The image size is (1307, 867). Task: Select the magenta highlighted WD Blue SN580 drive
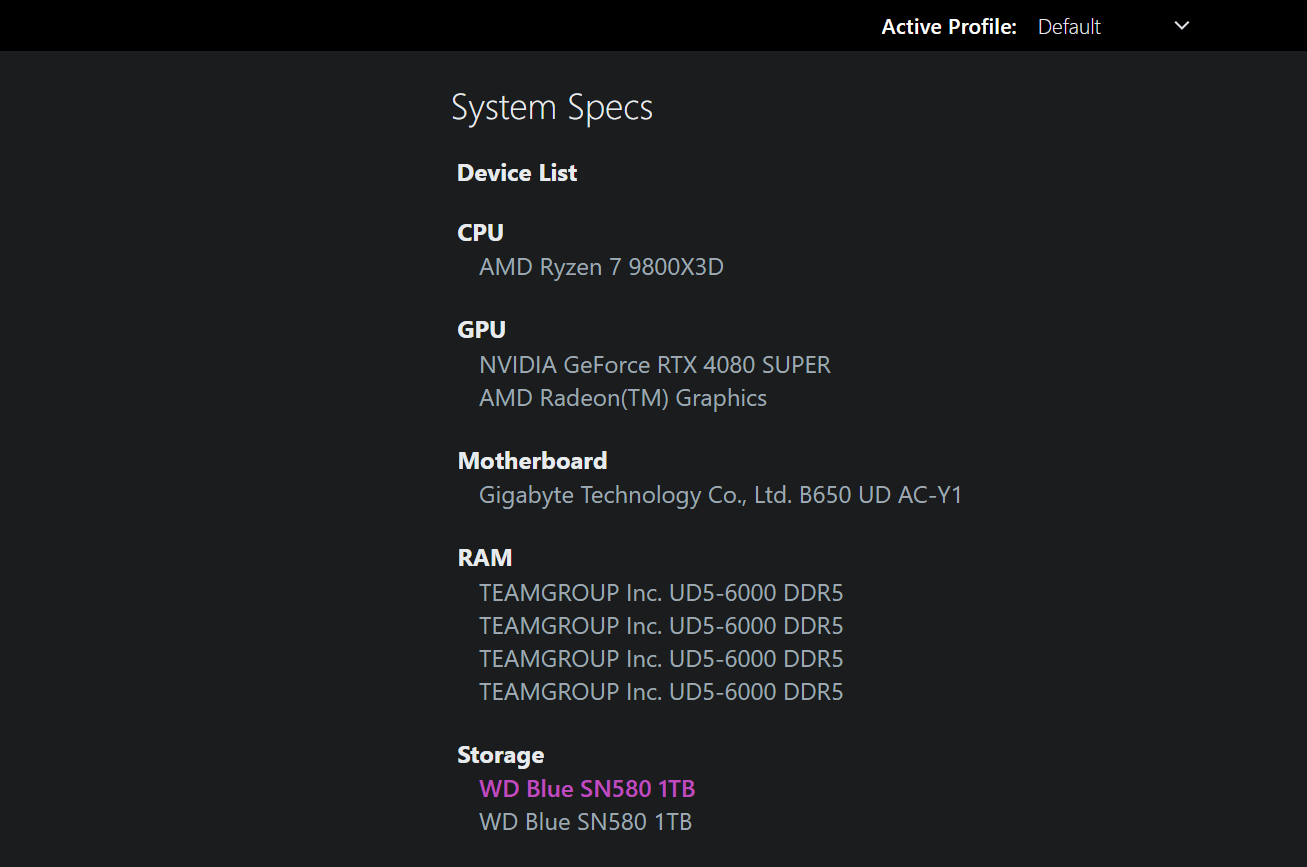pyautogui.click(x=587, y=789)
